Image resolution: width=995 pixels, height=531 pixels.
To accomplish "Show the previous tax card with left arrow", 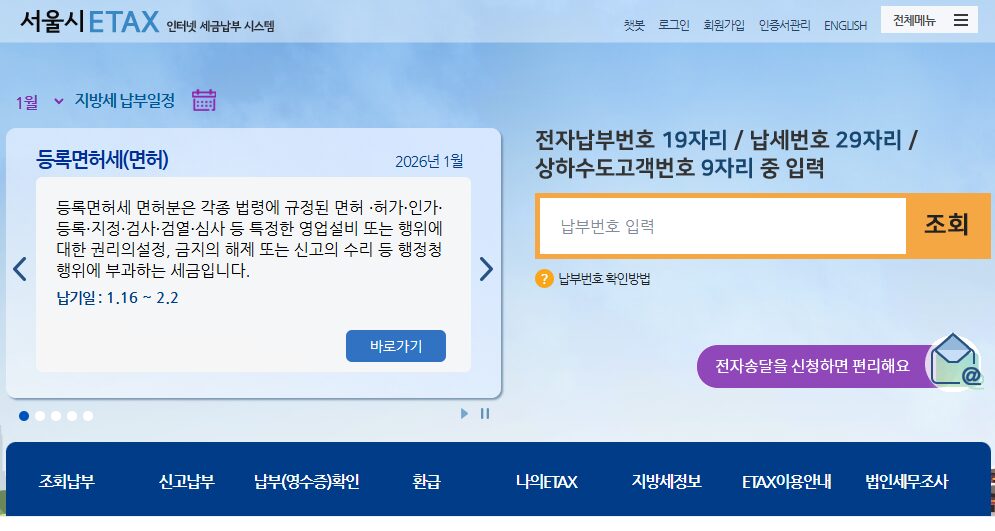I will tap(20, 269).
